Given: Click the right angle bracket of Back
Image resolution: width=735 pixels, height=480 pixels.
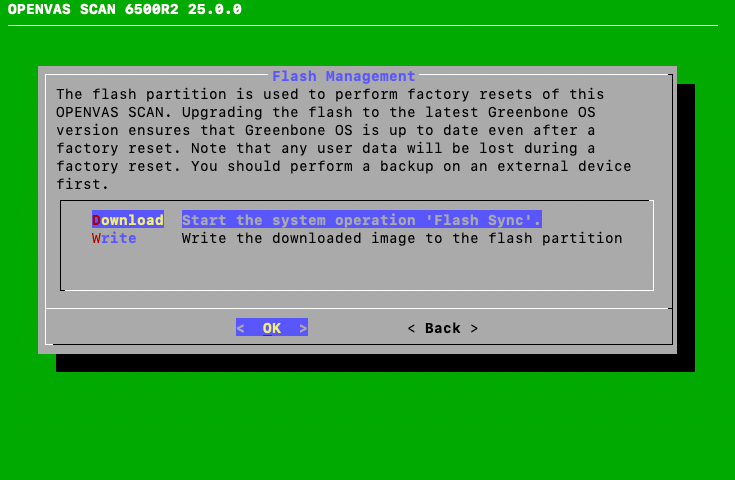Looking at the screenshot, I should pos(474,328).
